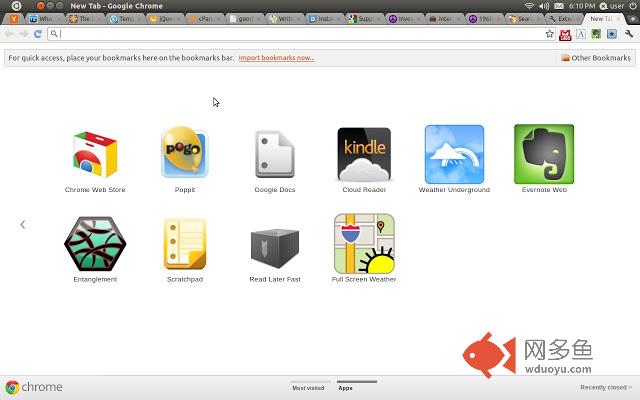Click the 6:10 PM clock
Screen dimensions: 640x400
pyautogui.click(x=582, y=6)
